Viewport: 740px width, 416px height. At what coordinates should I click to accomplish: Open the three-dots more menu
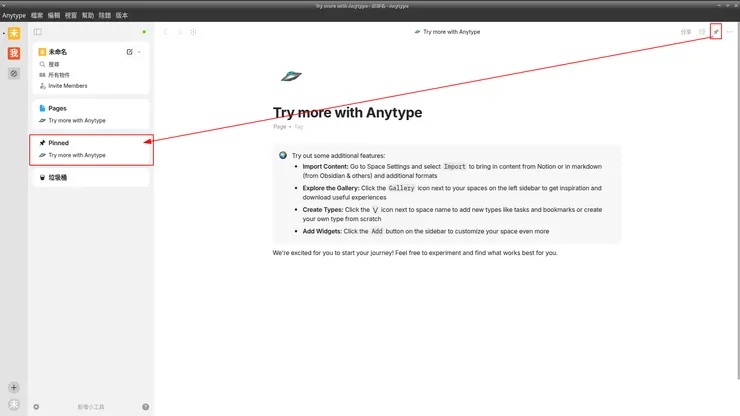pyautogui.click(x=730, y=32)
